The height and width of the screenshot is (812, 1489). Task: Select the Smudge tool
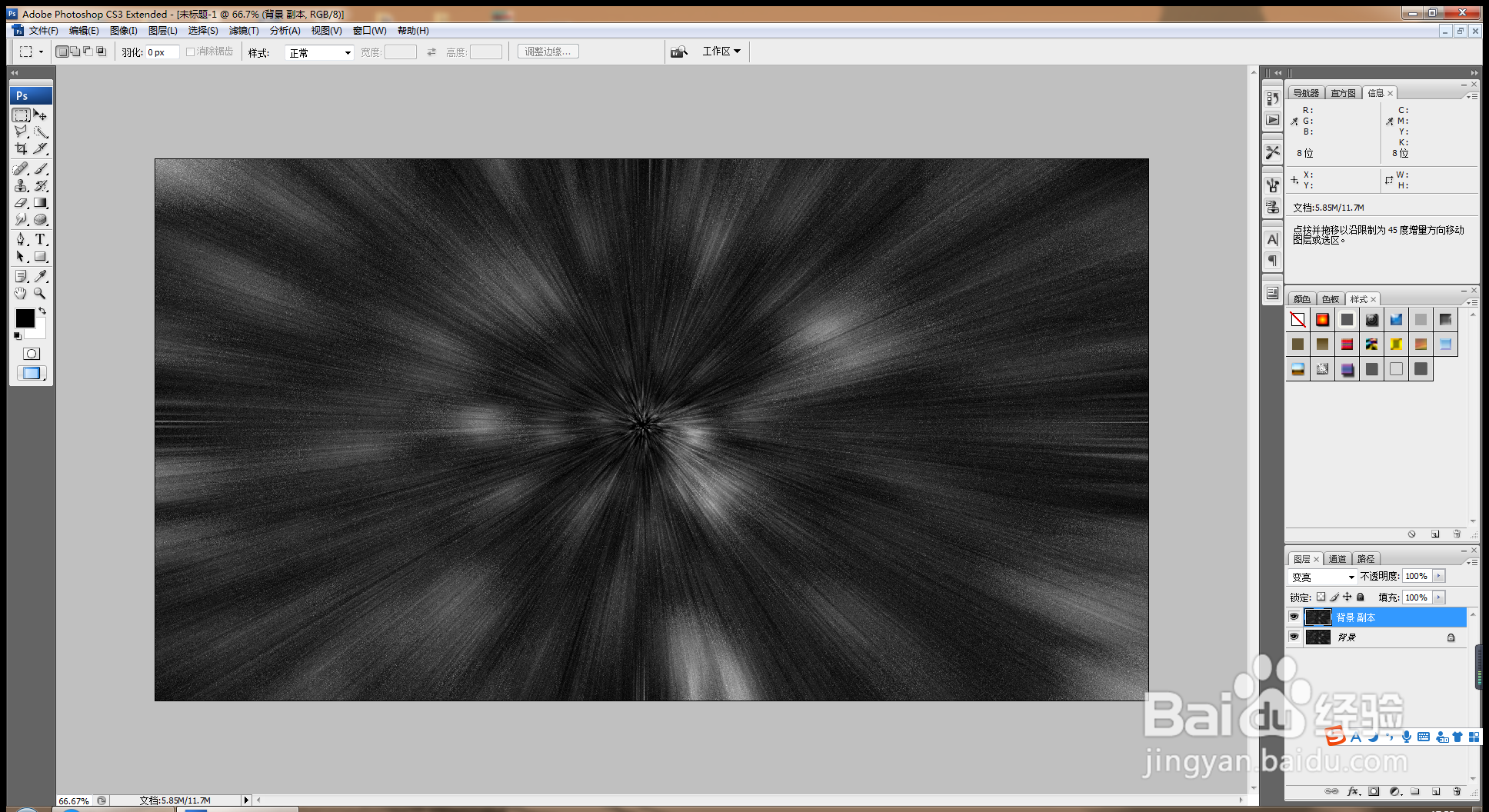coord(22,219)
